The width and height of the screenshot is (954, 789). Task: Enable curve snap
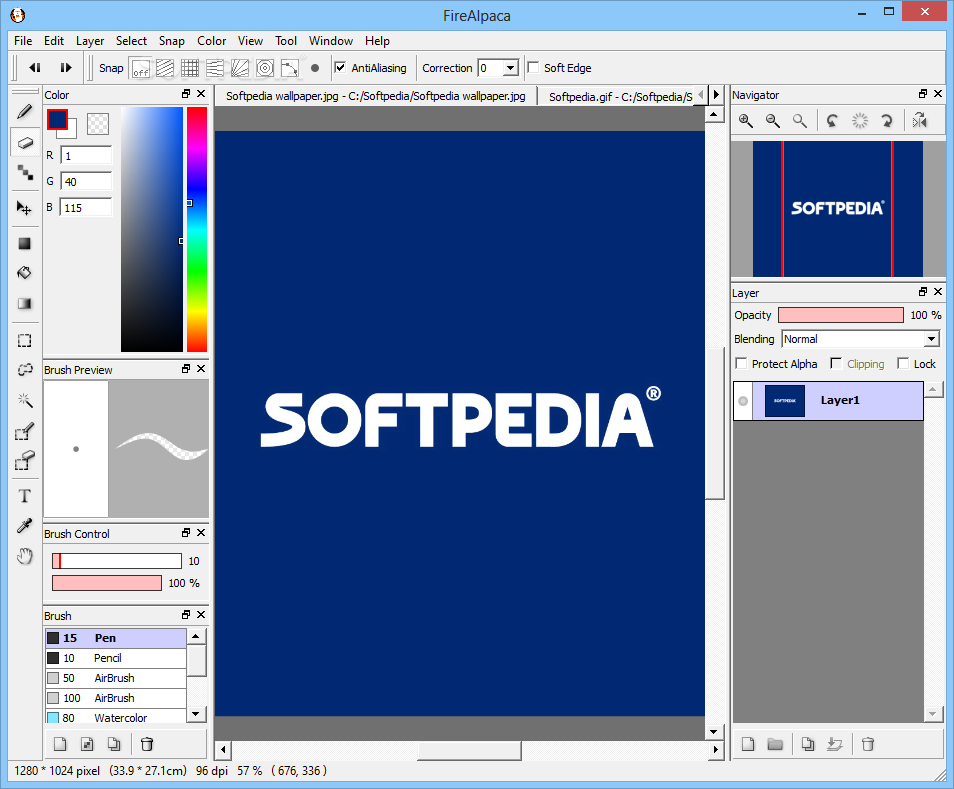pos(290,68)
